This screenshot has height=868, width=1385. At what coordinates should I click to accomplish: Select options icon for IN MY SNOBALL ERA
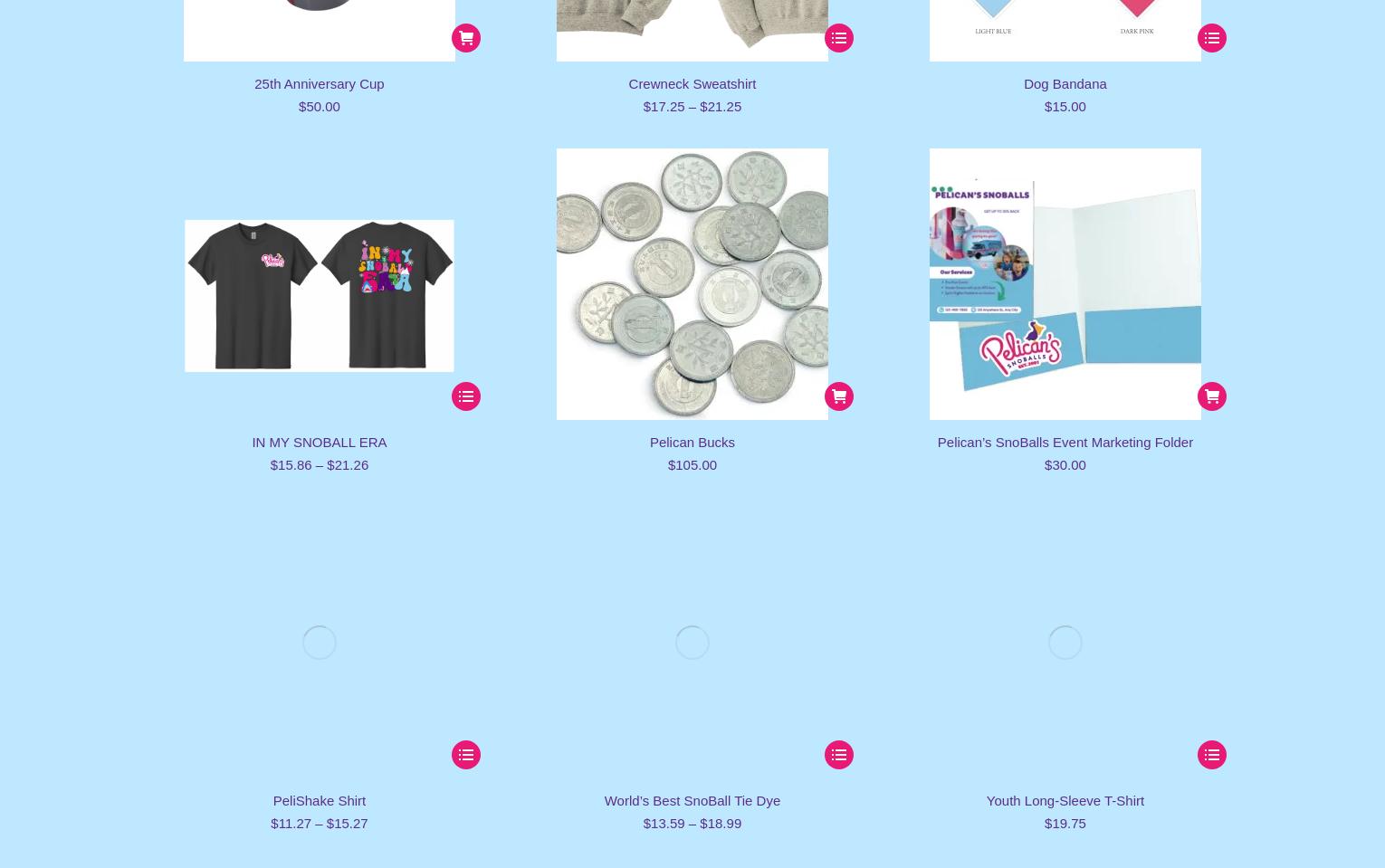[466, 396]
